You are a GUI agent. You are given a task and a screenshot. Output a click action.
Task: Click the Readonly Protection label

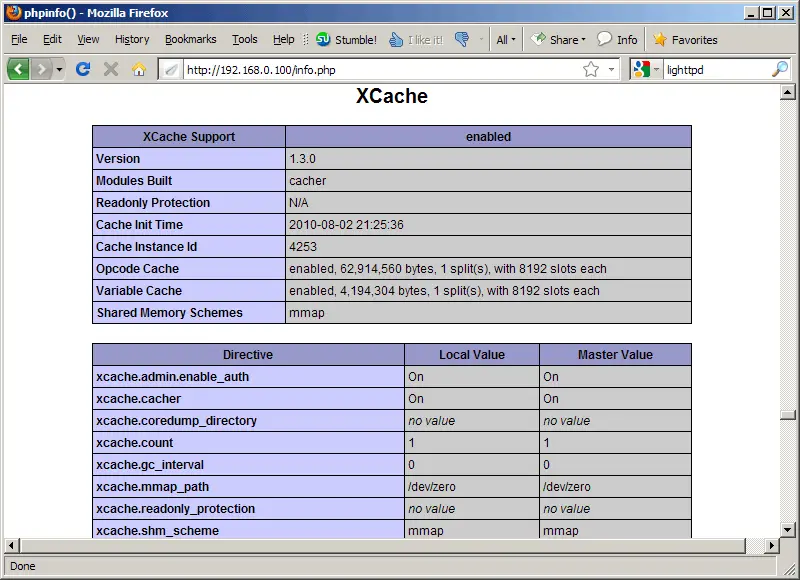(x=153, y=203)
